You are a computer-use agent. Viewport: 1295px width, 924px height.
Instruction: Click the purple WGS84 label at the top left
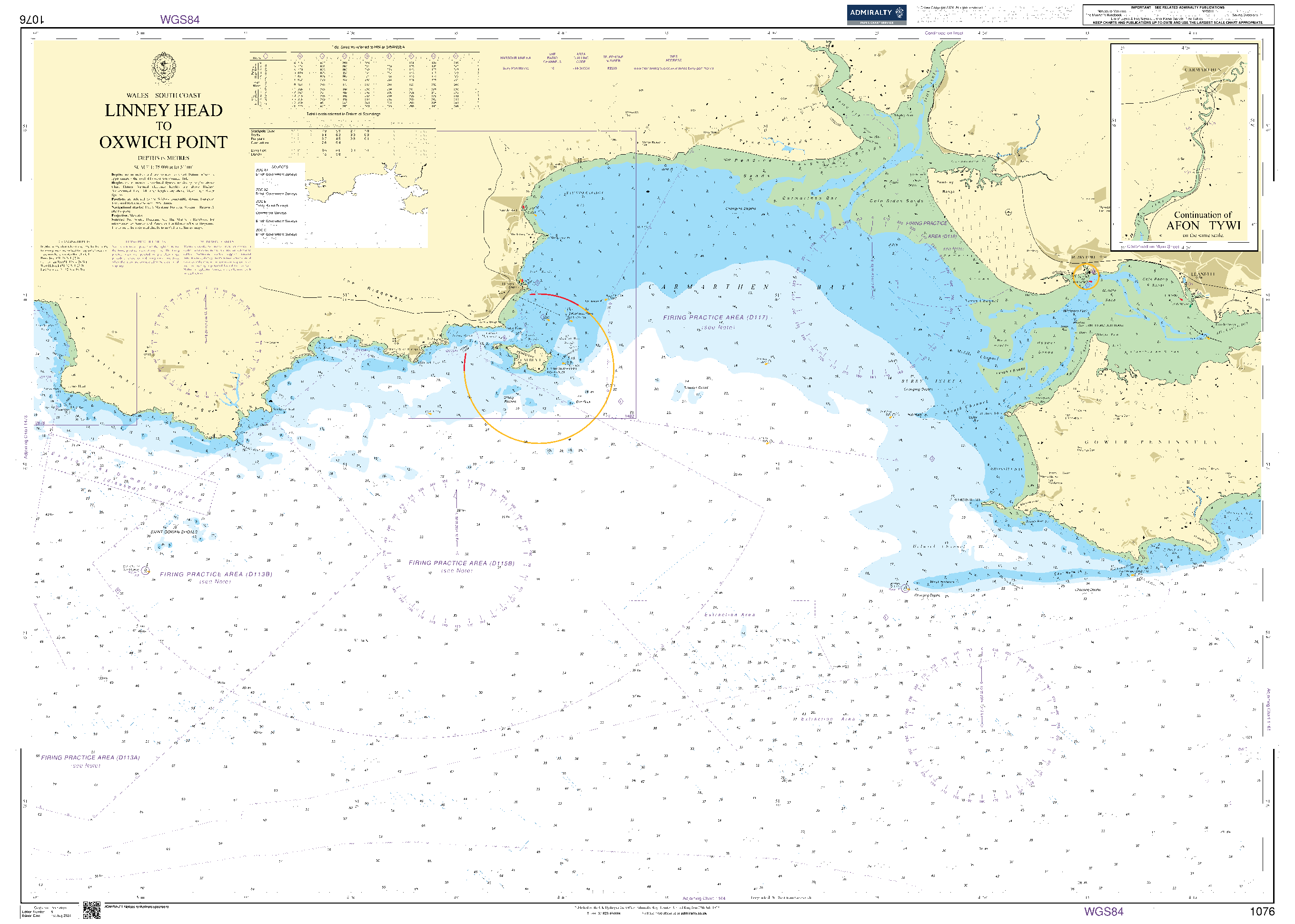[x=180, y=20]
